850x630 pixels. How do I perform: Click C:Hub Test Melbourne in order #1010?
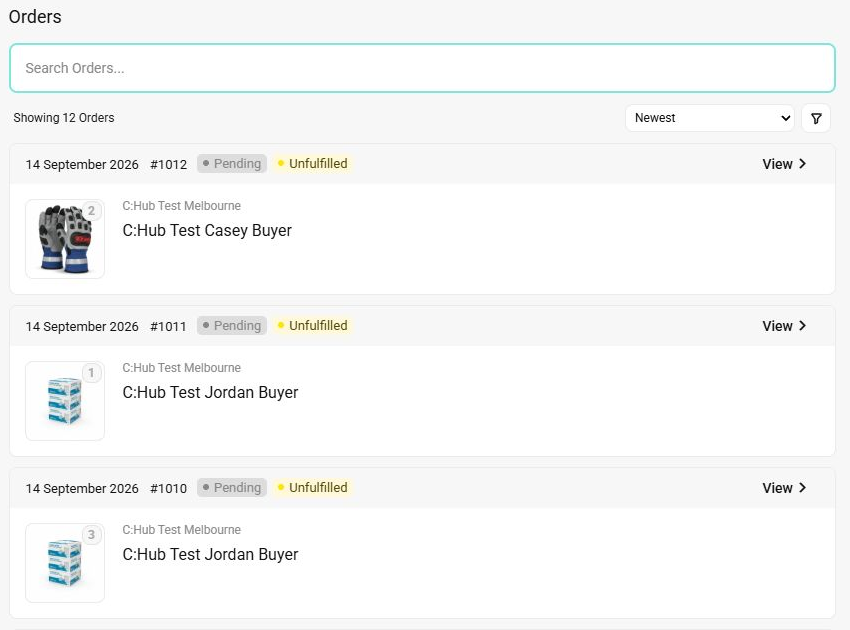click(182, 530)
